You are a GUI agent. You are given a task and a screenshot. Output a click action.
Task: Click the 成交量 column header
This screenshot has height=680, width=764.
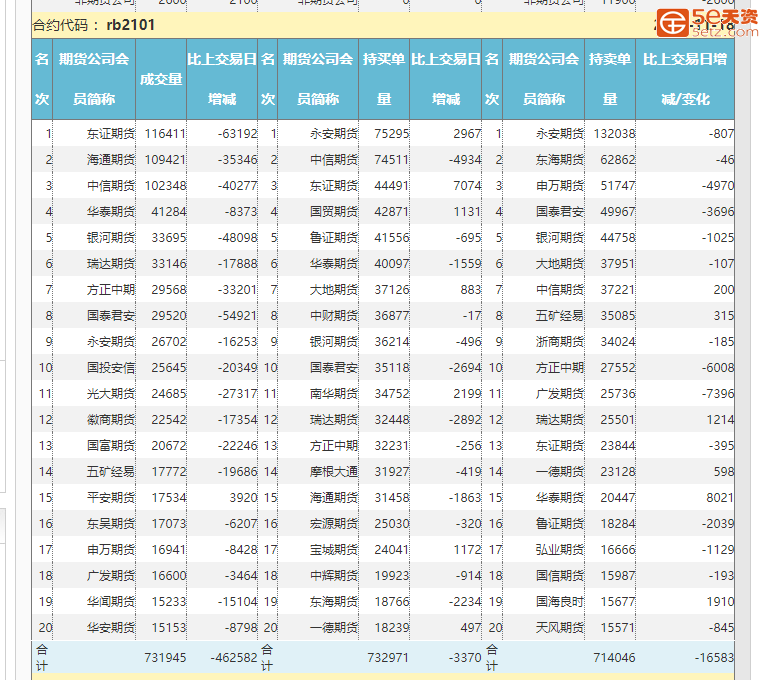161,79
